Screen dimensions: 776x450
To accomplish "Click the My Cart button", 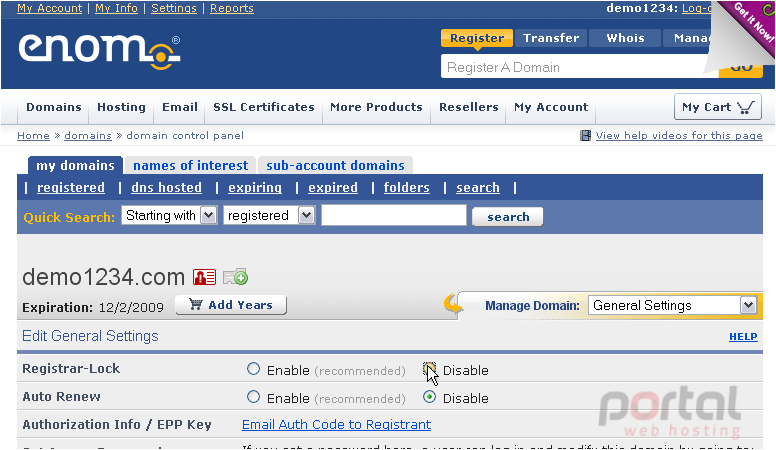I will click(718, 107).
